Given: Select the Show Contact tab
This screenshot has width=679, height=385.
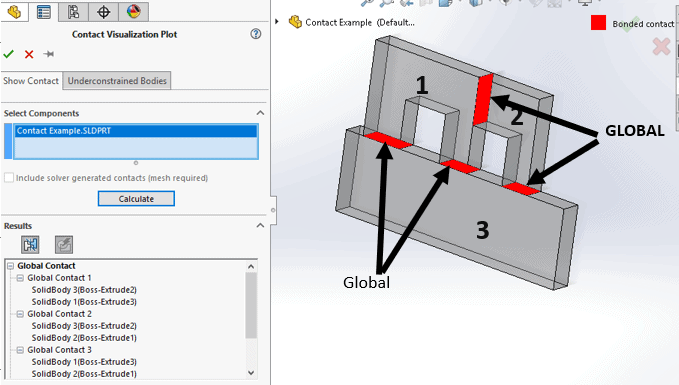Looking at the screenshot, I should coord(31,81).
